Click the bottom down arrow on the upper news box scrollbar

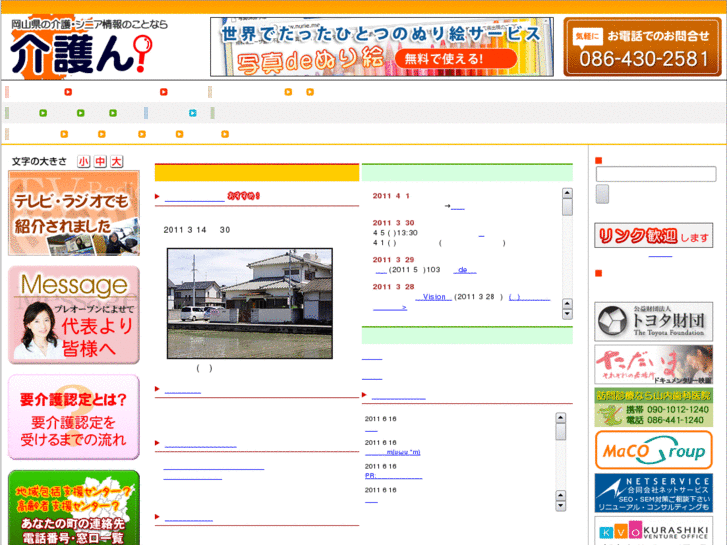click(567, 314)
